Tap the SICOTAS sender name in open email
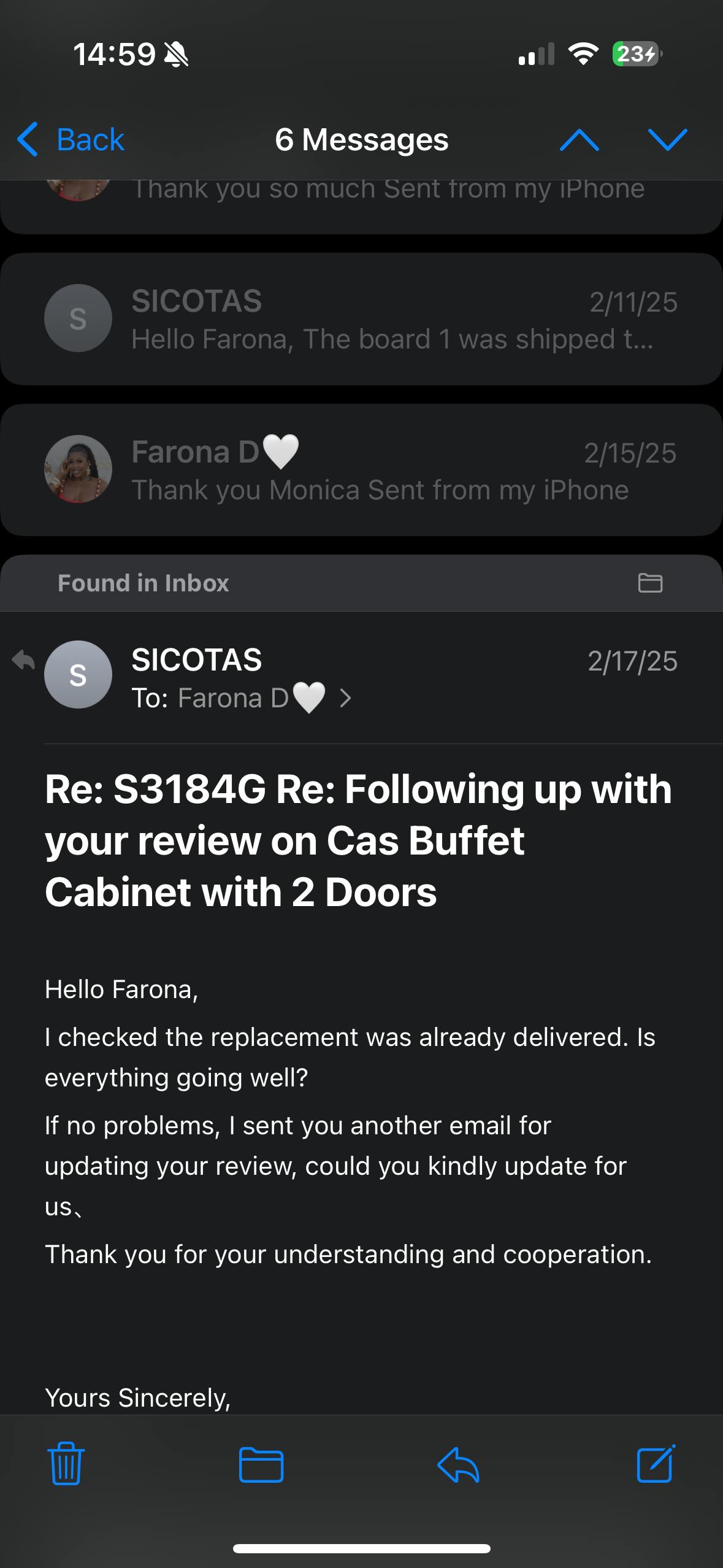Viewport: 723px width, 1568px height. click(x=196, y=660)
